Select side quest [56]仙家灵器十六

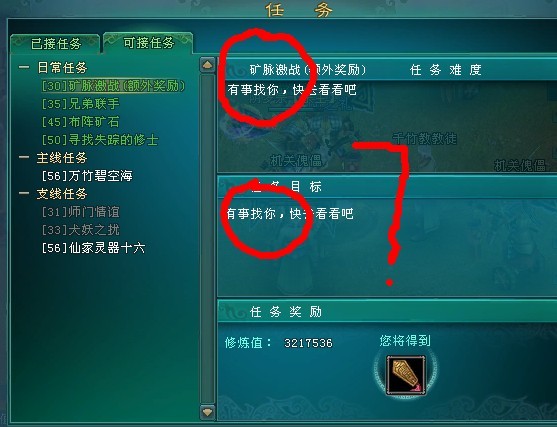point(93,248)
